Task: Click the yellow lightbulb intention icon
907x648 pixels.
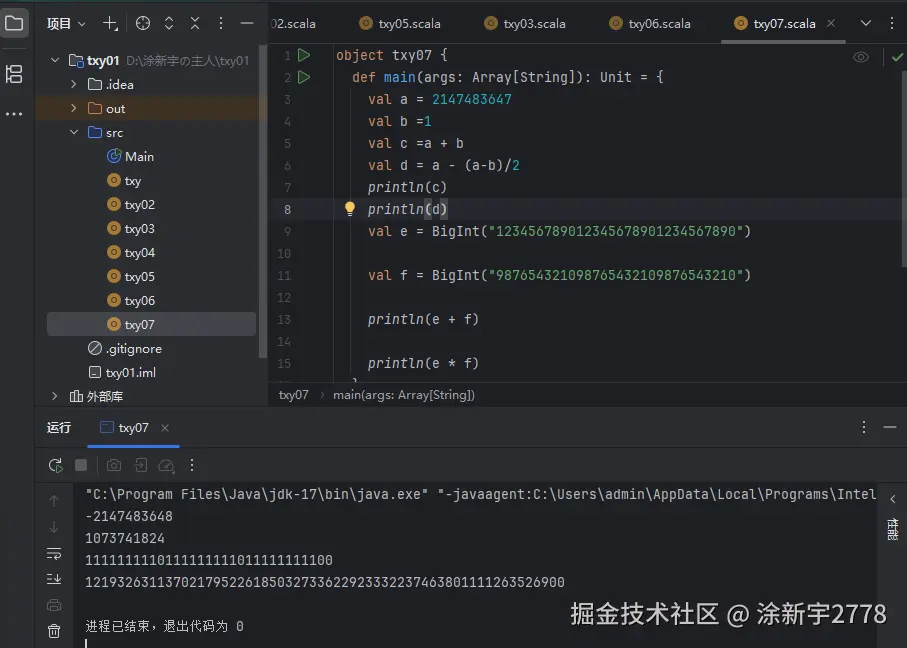Action: pyautogui.click(x=349, y=209)
